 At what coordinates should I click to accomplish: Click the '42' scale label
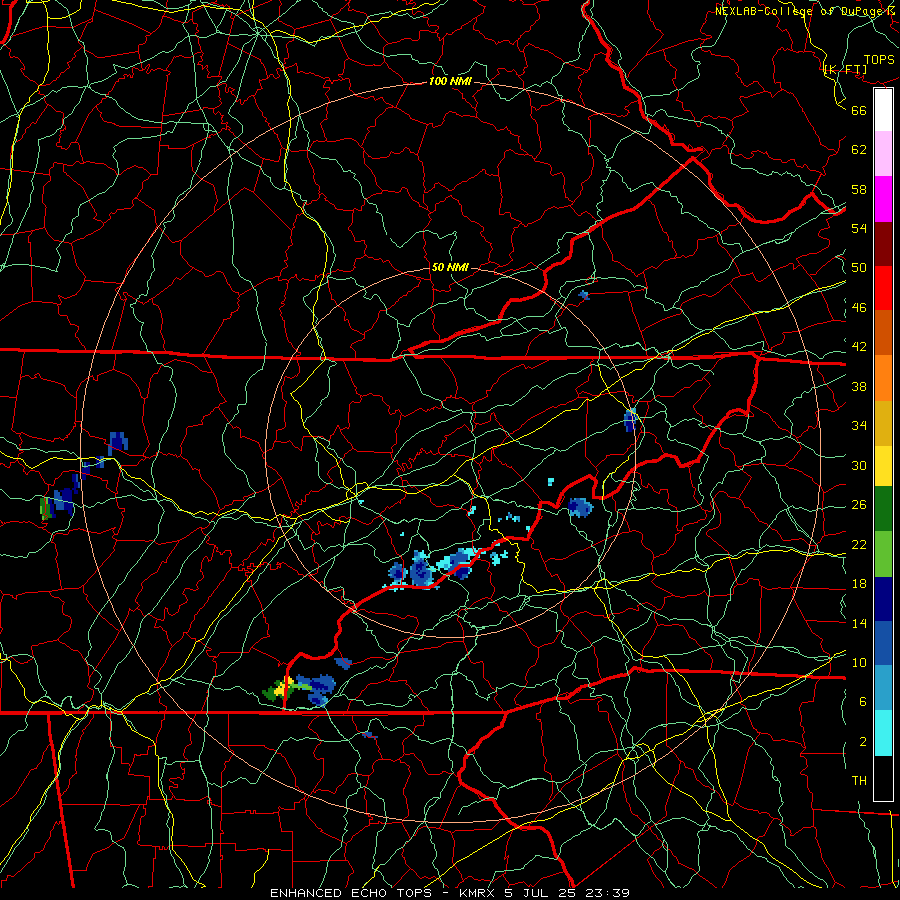[859, 347]
